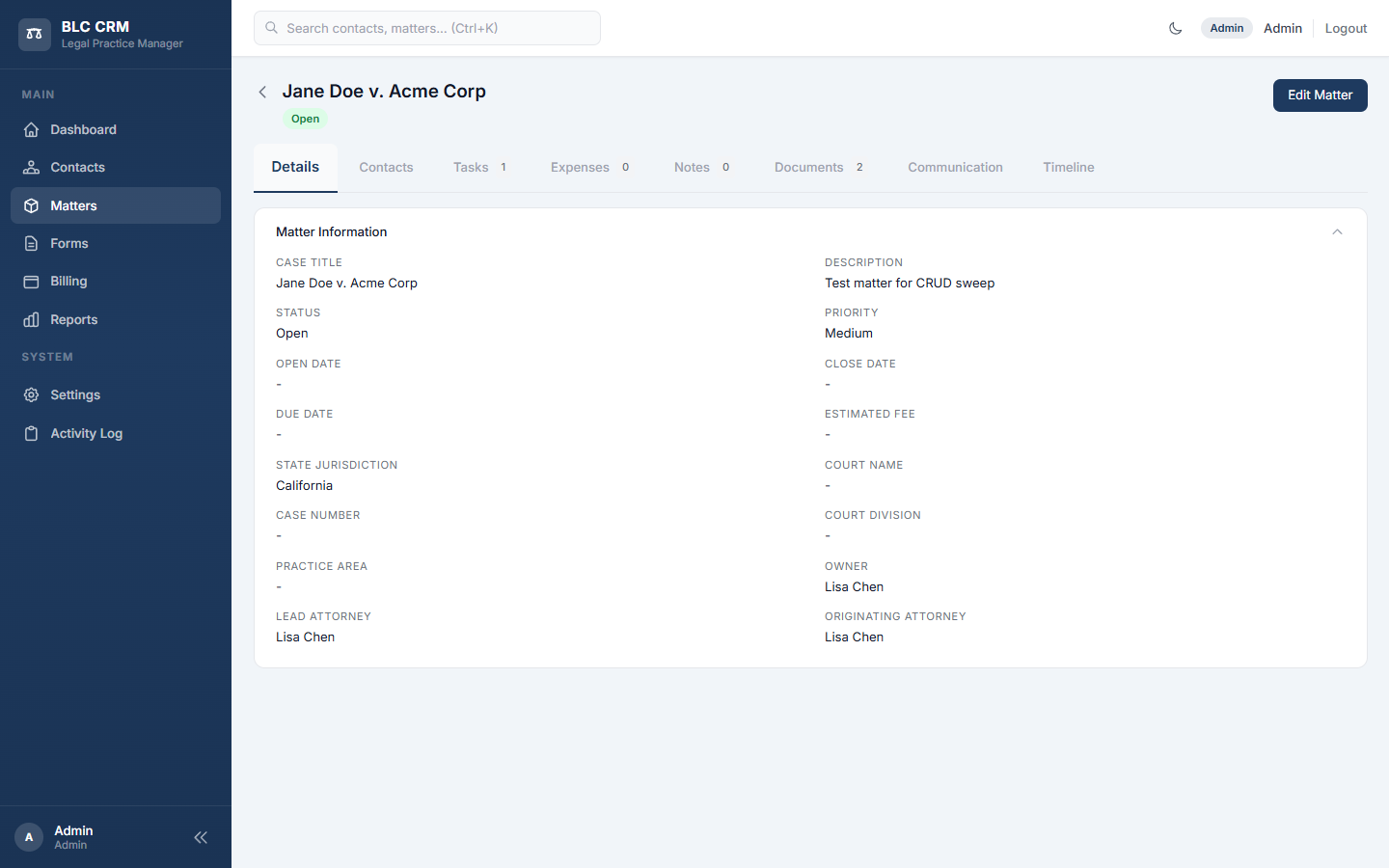Image resolution: width=1389 pixels, height=868 pixels.
Task: Click the Matter Information heading
Action: point(331,231)
